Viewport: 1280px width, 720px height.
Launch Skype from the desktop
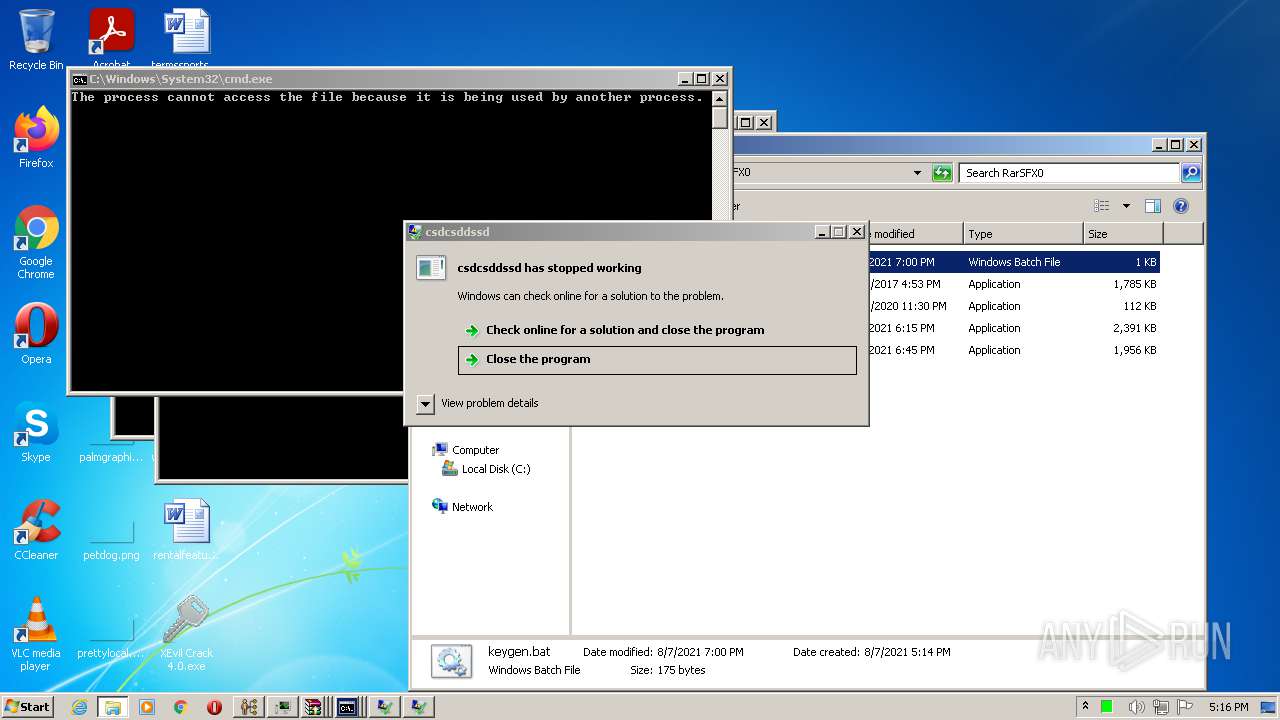point(36,431)
